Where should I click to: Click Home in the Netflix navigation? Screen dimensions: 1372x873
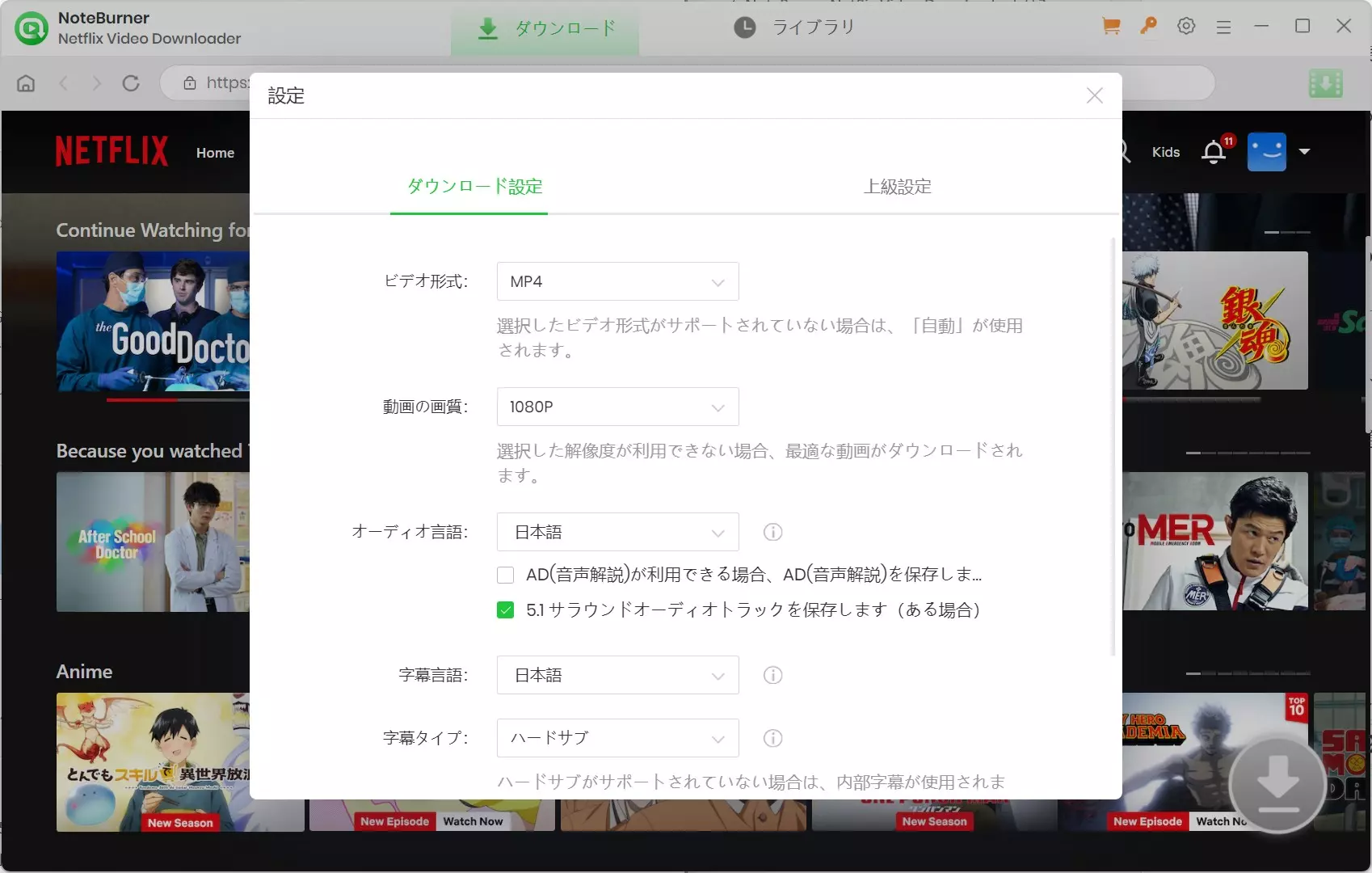pos(215,153)
